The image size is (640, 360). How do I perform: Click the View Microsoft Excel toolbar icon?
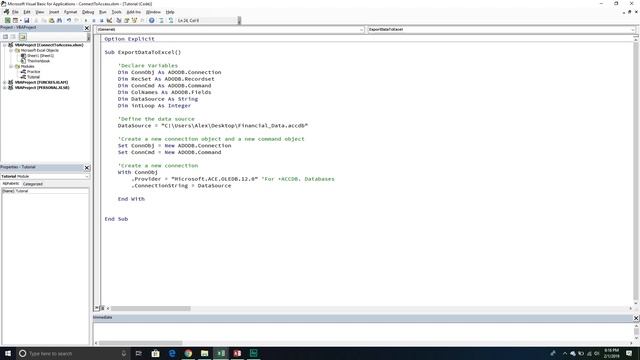[7, 20]
